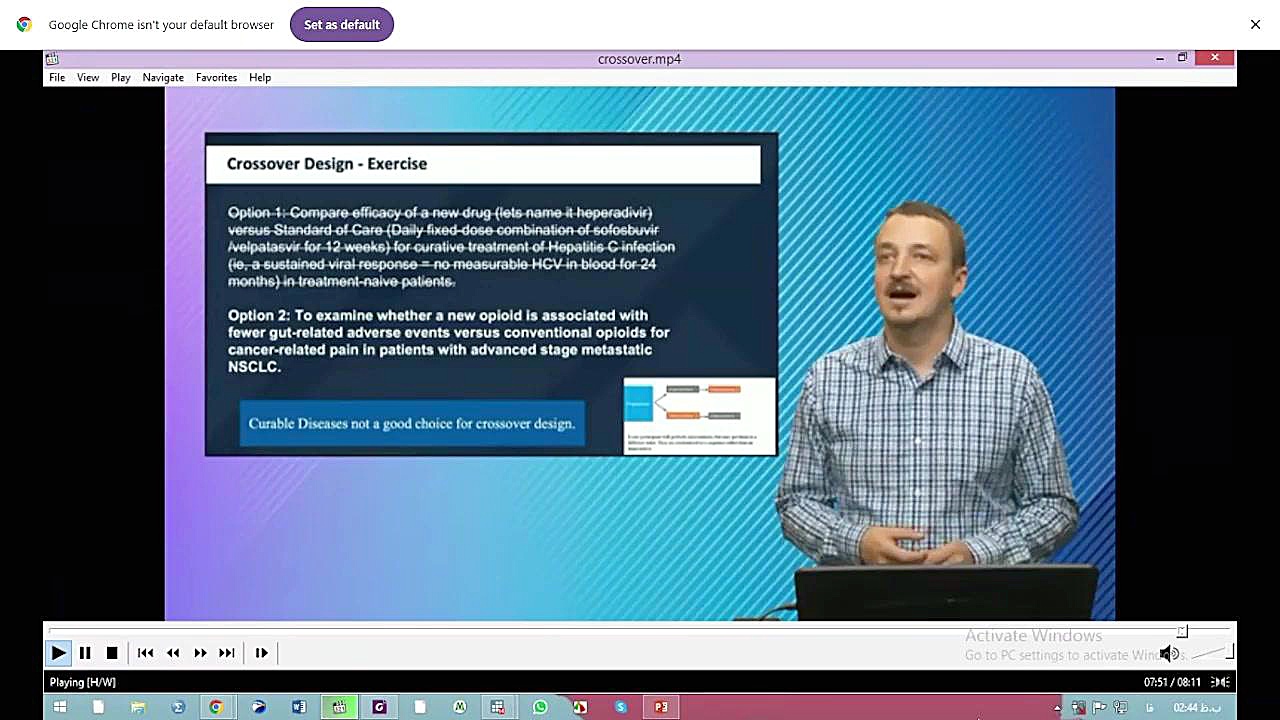Fast forward with the increase-speed button
This screenshot has width=1280, height=720.
[200, 653]
